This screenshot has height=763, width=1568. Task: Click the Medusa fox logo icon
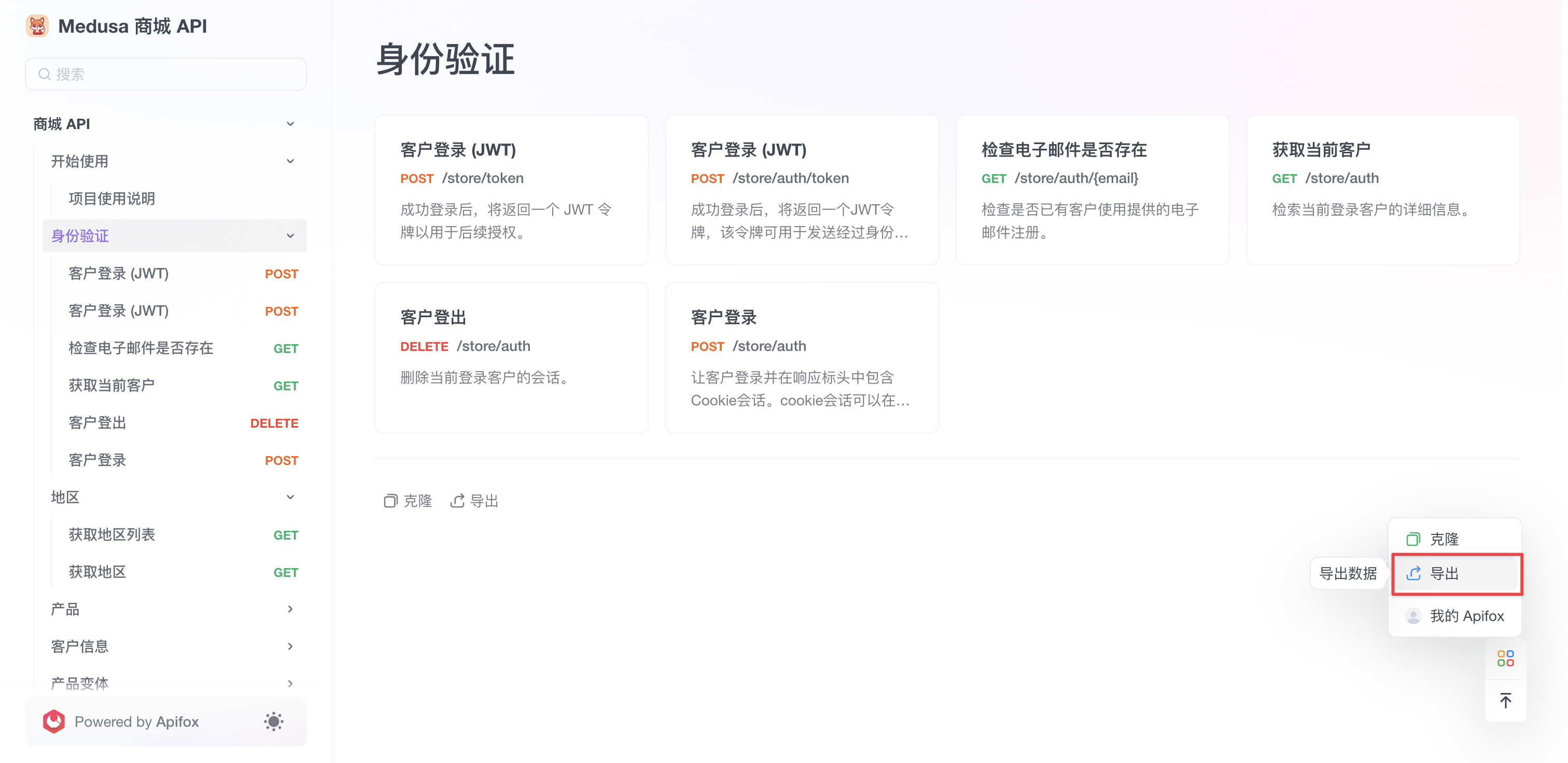pos(38,25)
